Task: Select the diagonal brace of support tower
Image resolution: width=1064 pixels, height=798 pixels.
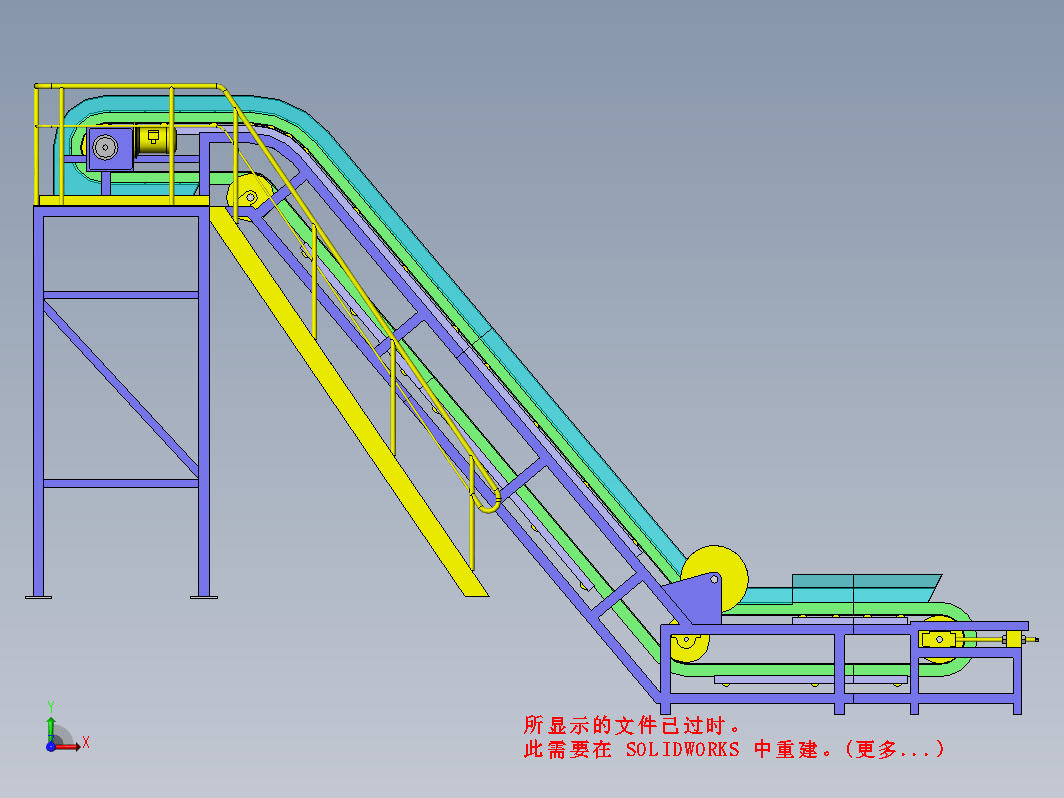Action: pos(121,389)
